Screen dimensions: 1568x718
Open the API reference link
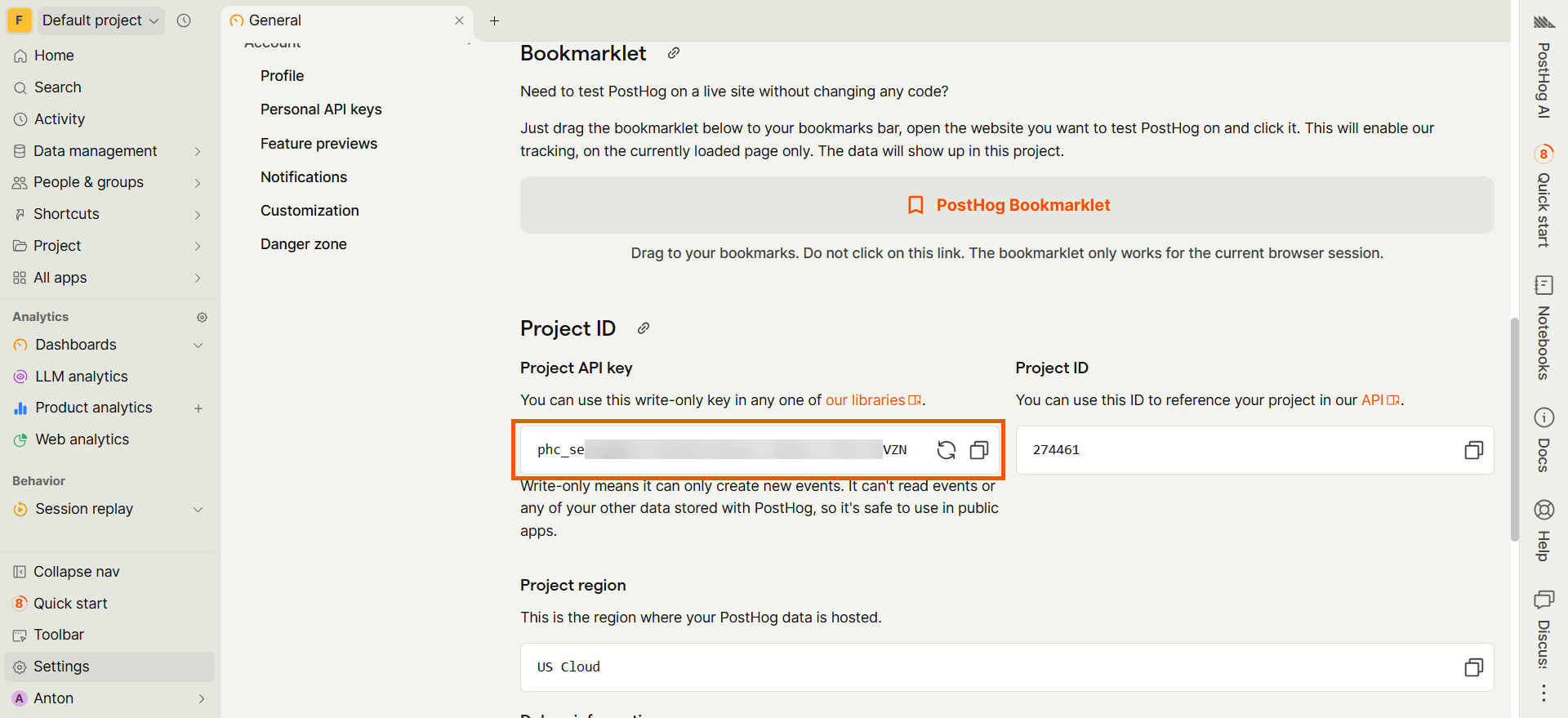1380,400
